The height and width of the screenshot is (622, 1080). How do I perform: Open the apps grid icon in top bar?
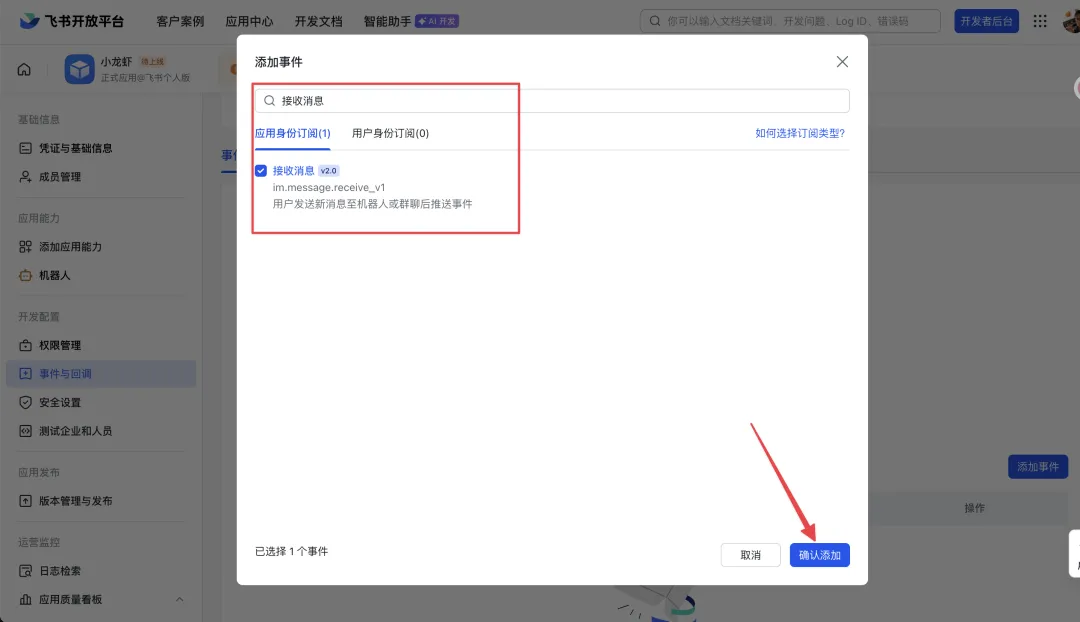(1040, 21)
